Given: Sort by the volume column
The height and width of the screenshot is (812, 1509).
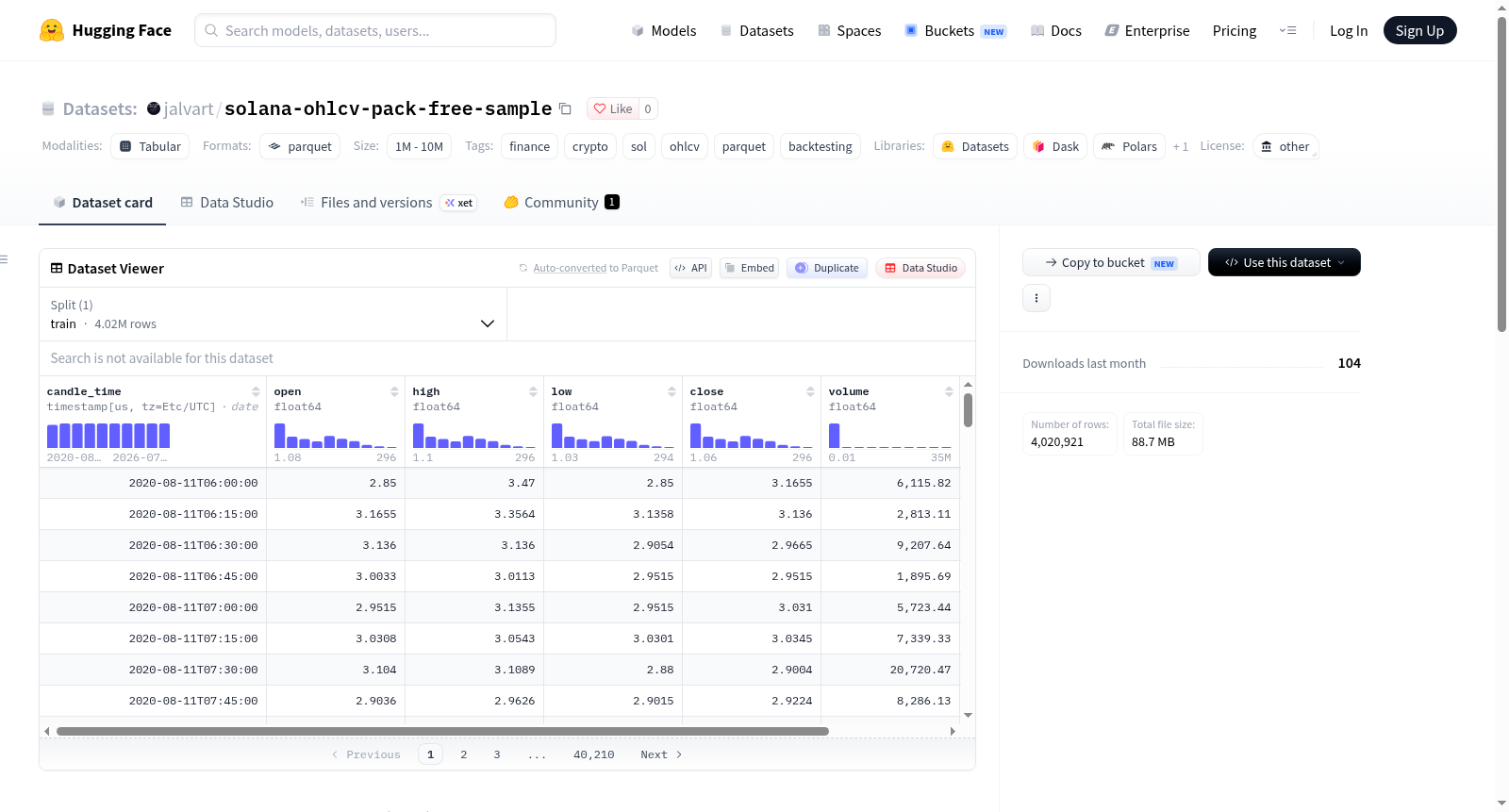Looking at the screenshot, I should [x=949, y=391].
